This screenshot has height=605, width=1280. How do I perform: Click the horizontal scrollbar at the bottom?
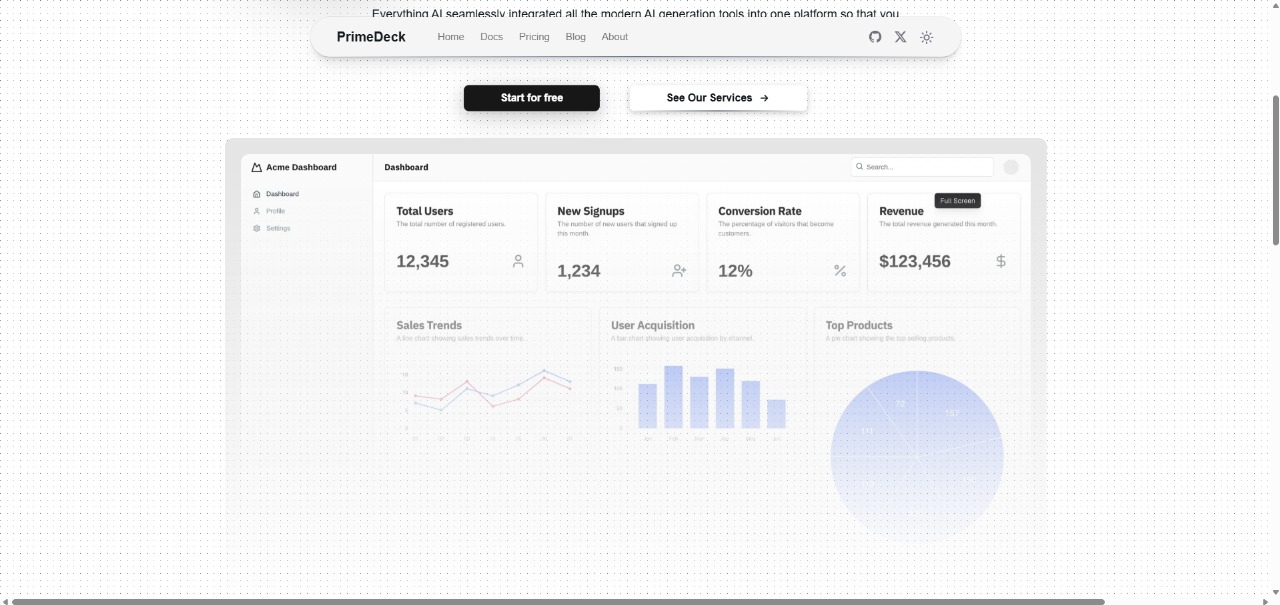558,601
